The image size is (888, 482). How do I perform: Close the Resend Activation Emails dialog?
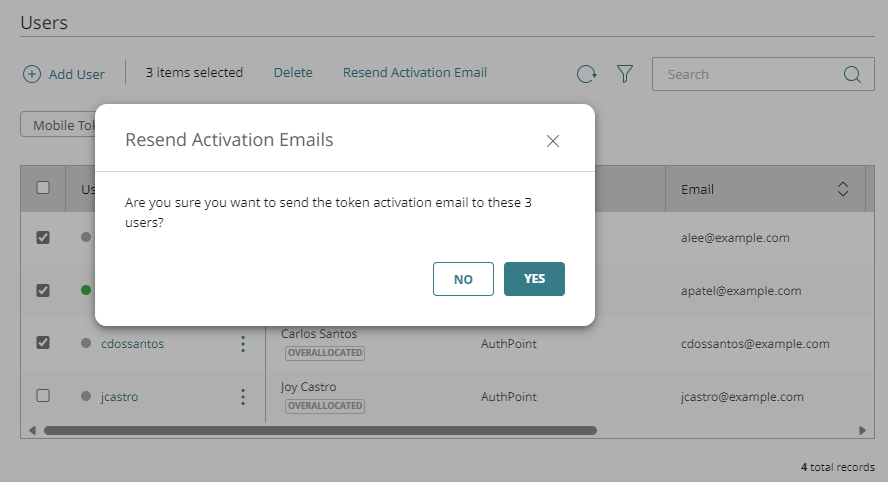point(553,141)
